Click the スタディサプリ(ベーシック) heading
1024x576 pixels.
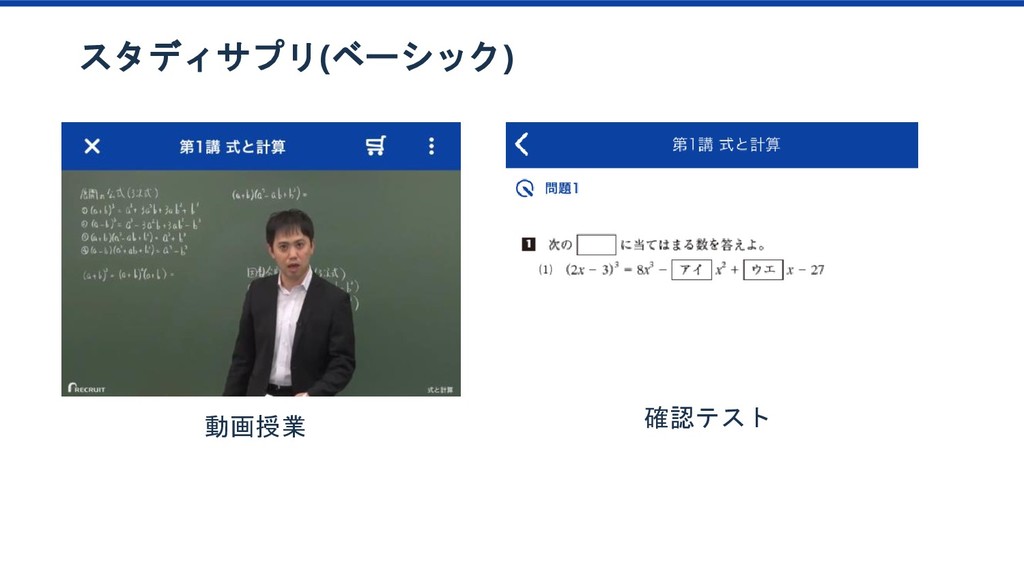tap(297, 57)
